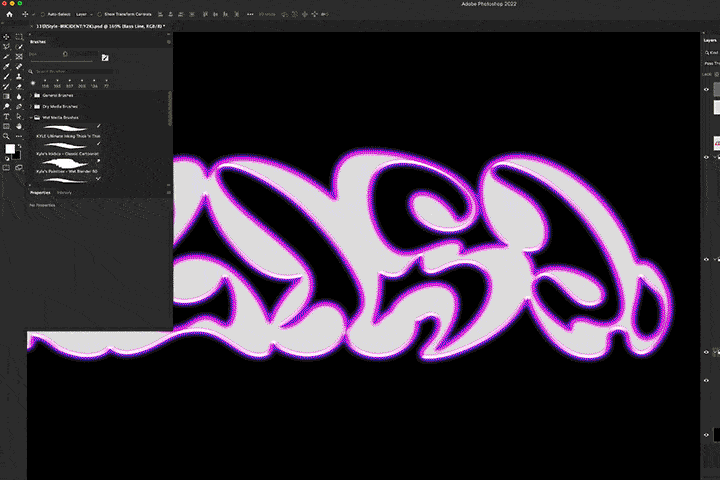Select the Frame tool

pyautogui.click(x=19, y=57)
